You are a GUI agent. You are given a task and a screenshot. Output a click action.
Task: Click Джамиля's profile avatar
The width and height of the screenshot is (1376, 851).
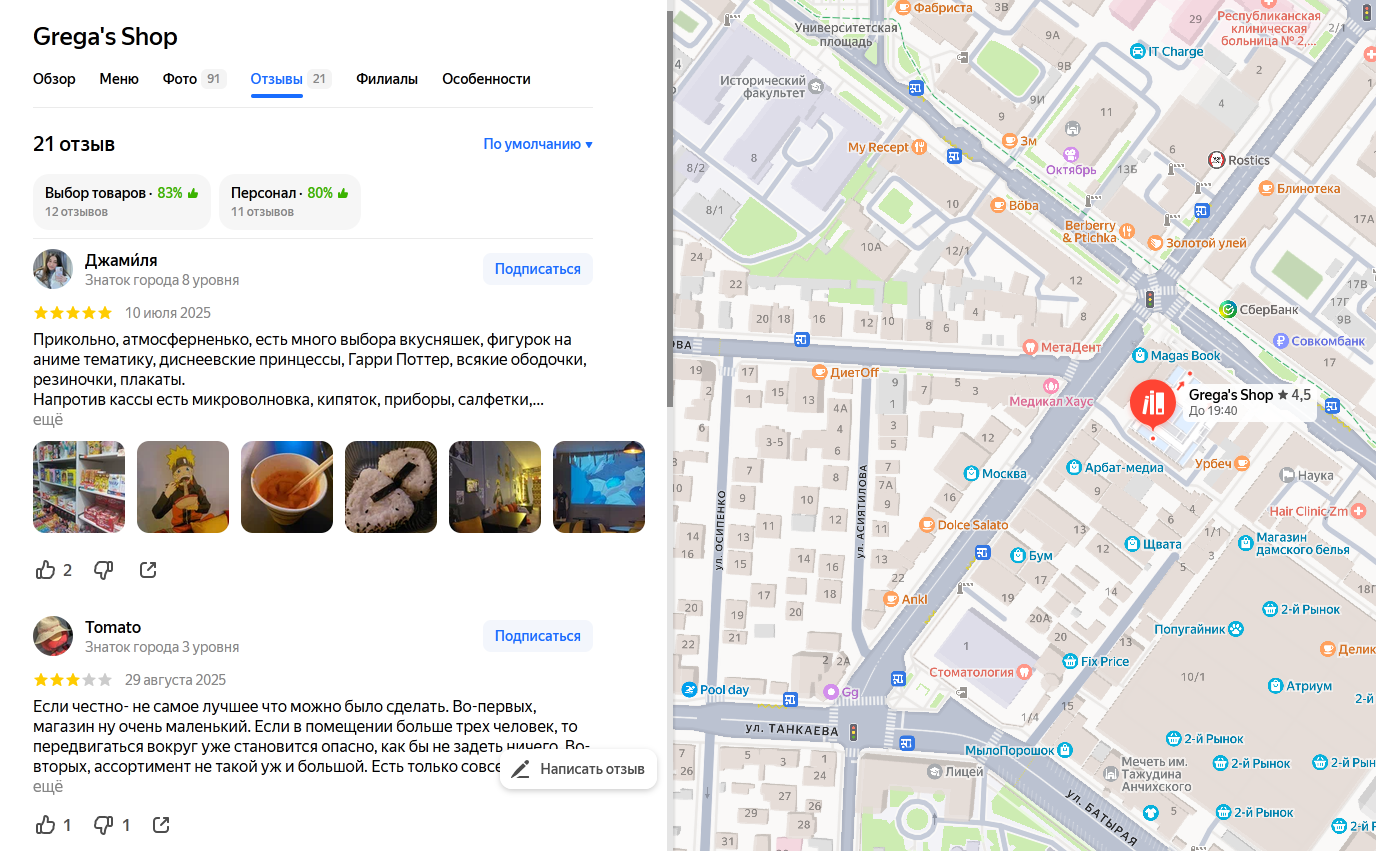click(x=53, y=269)
